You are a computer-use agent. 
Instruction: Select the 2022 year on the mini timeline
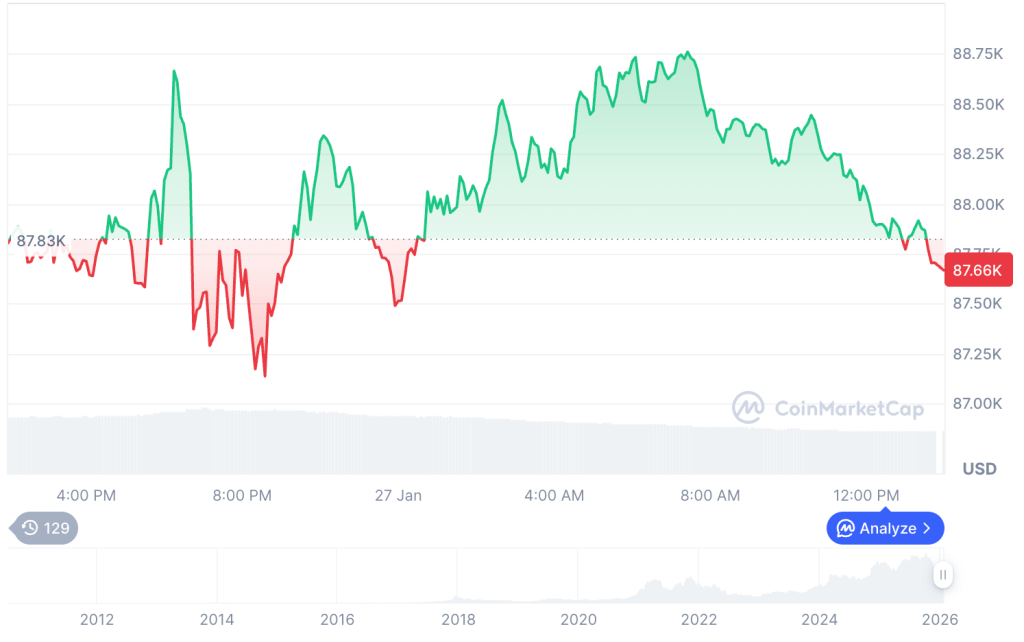point(700,619)
